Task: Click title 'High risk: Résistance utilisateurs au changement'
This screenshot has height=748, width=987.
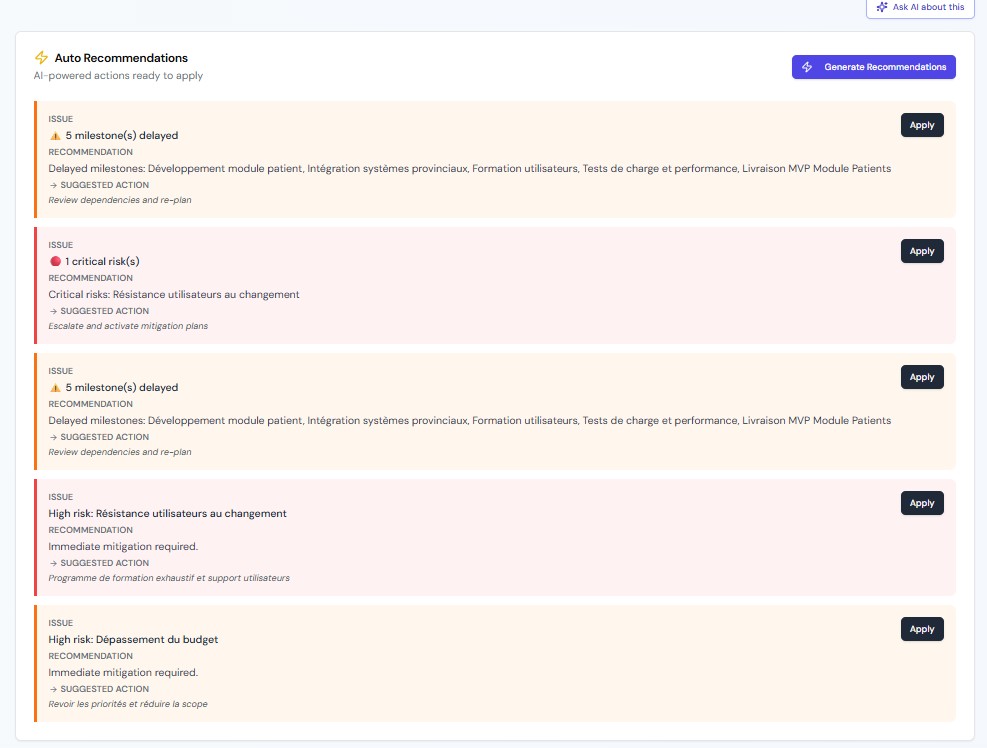Action: 167,513
